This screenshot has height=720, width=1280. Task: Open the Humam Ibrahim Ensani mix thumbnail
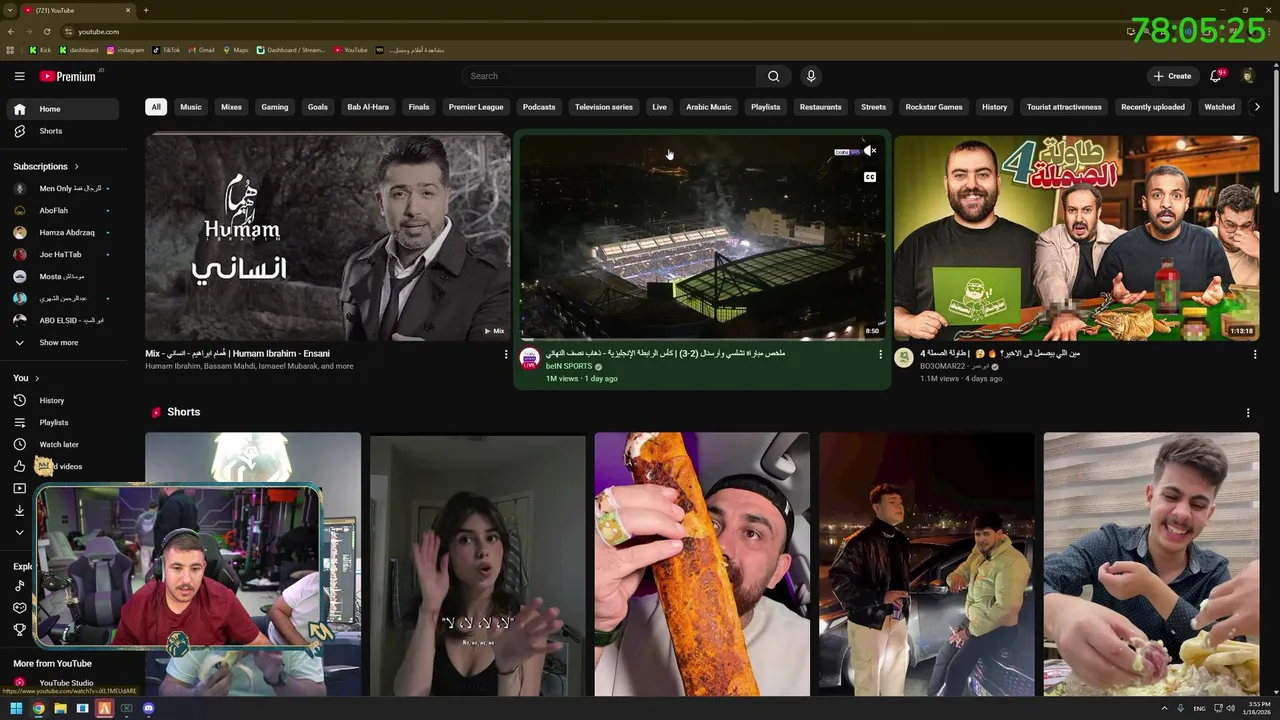[328, 238]
